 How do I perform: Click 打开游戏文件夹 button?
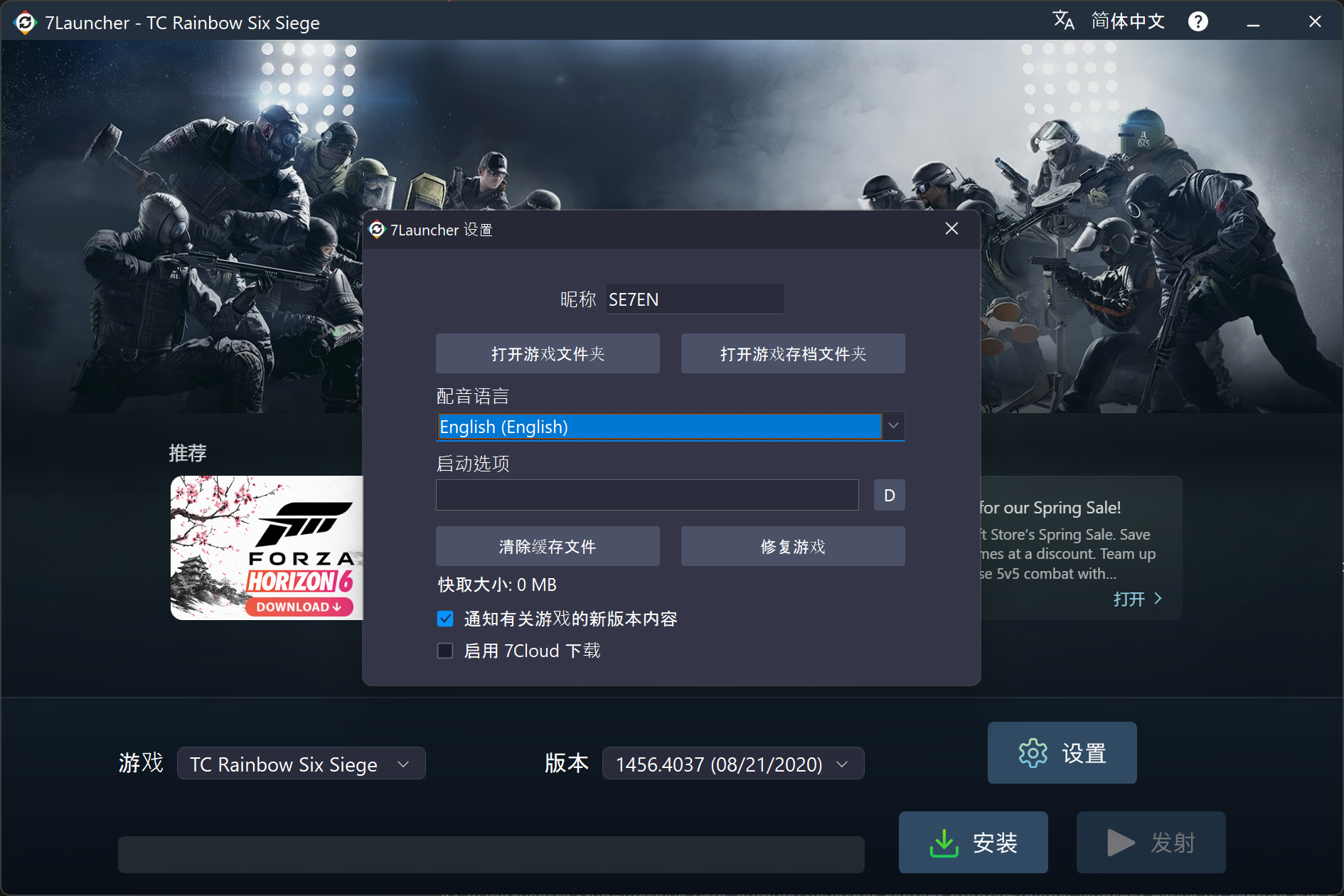548,353
